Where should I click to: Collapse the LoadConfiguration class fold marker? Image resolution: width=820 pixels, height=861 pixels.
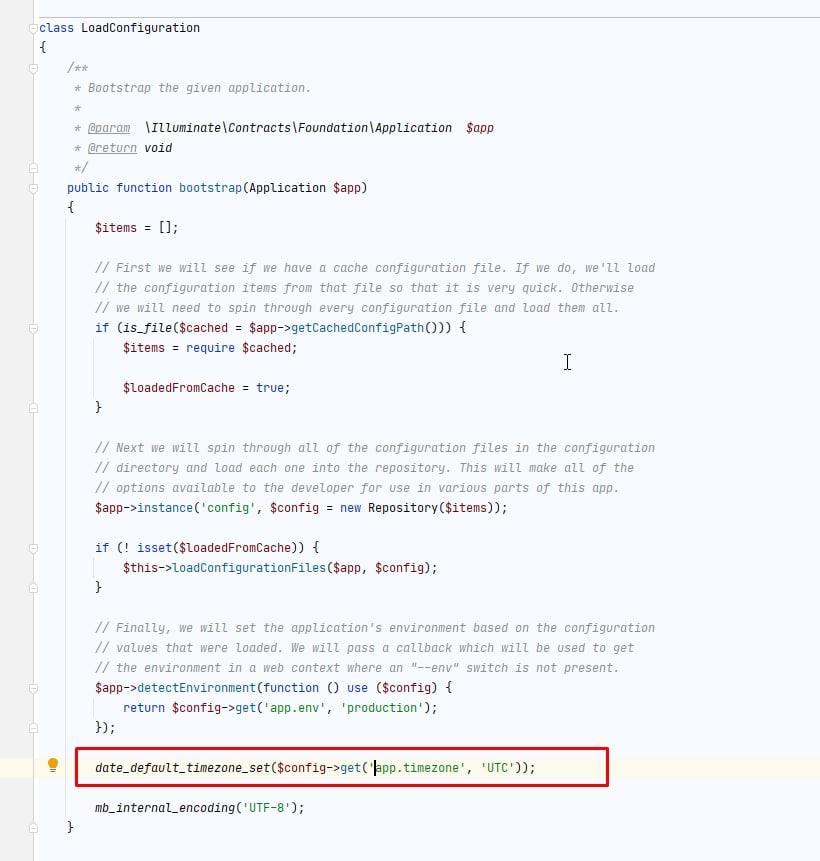(x=34, y=29)
